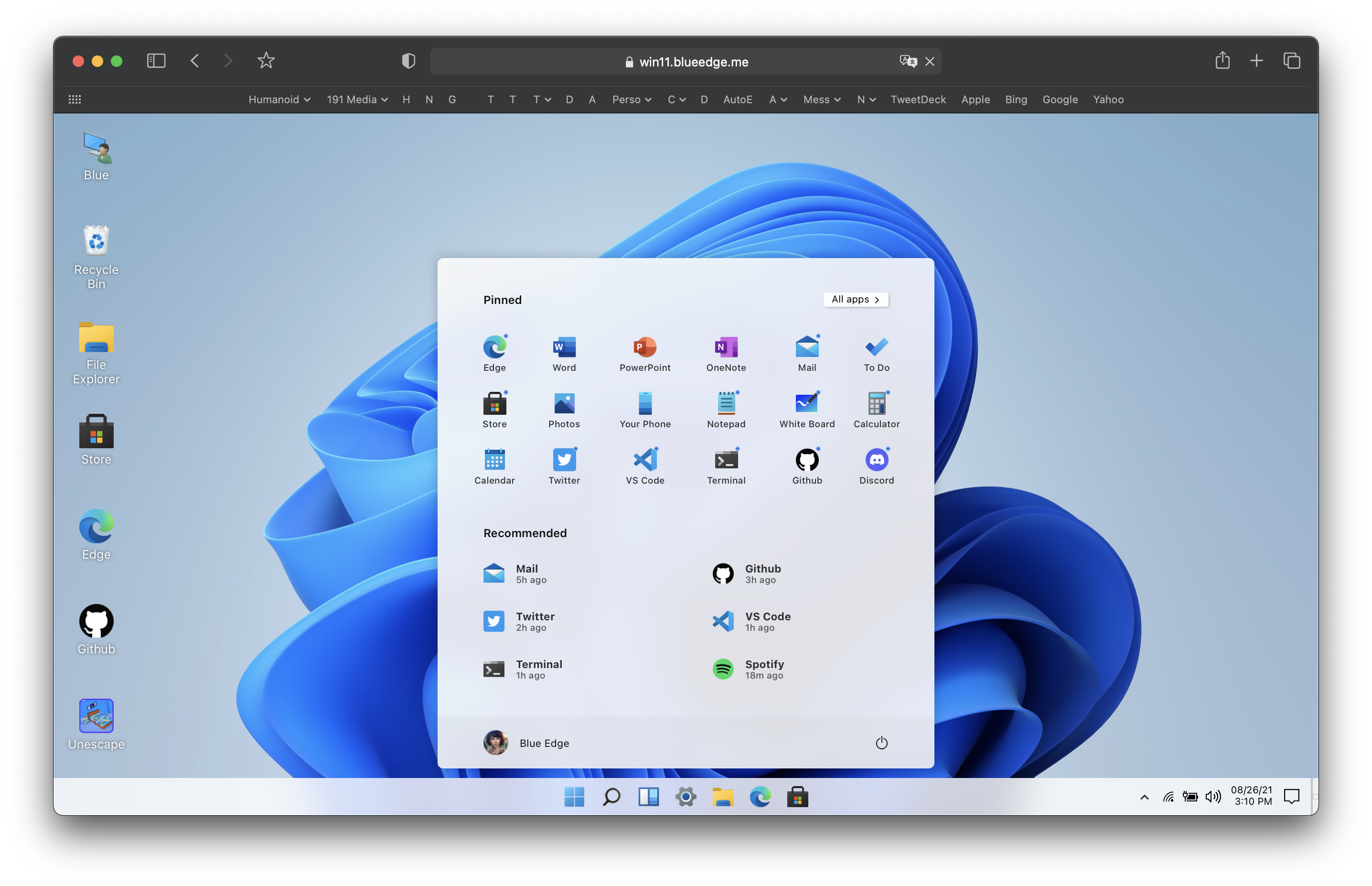Select Mess menu in browser bookmarks bar
Viewport: 1372px width, 886px height.
pos(821,99)
